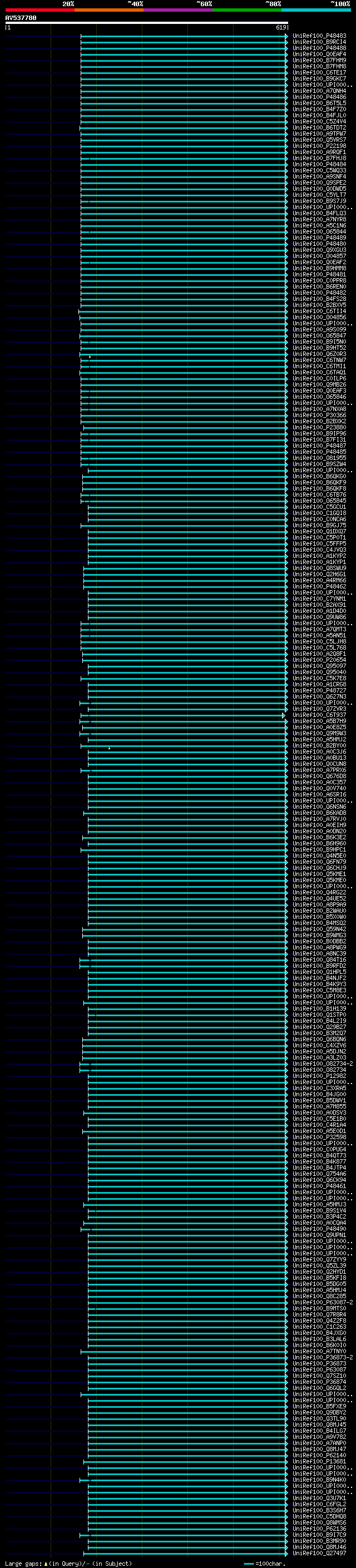Select hit label UniRef100_O65844
356x1568 pixels.
319,232
